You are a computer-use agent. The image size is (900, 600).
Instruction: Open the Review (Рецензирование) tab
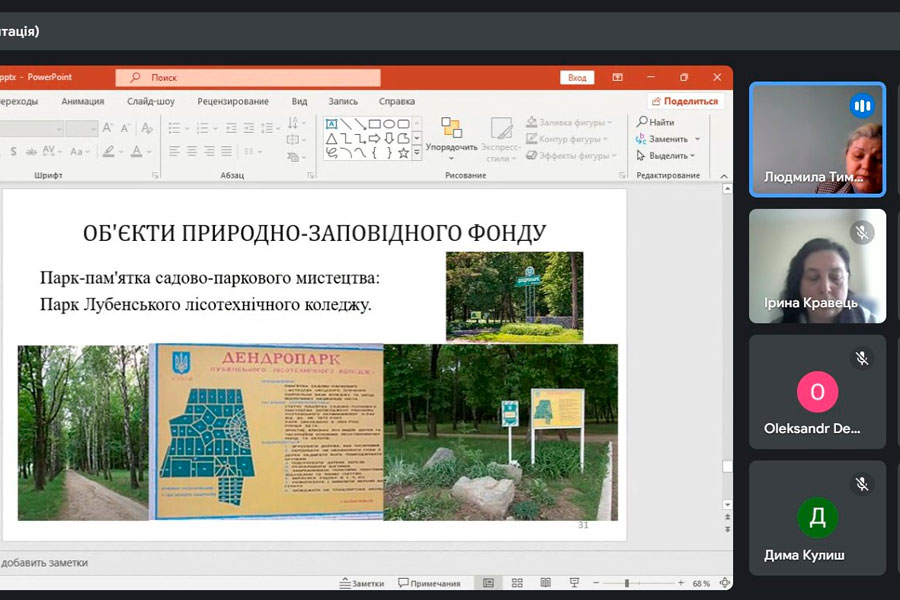232,101
